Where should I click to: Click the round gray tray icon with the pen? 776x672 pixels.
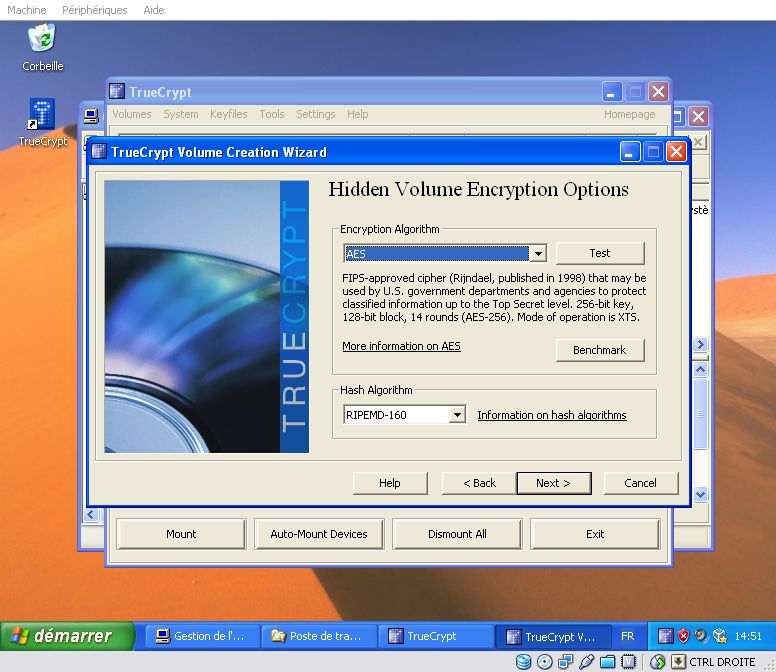tap(701, 635)
